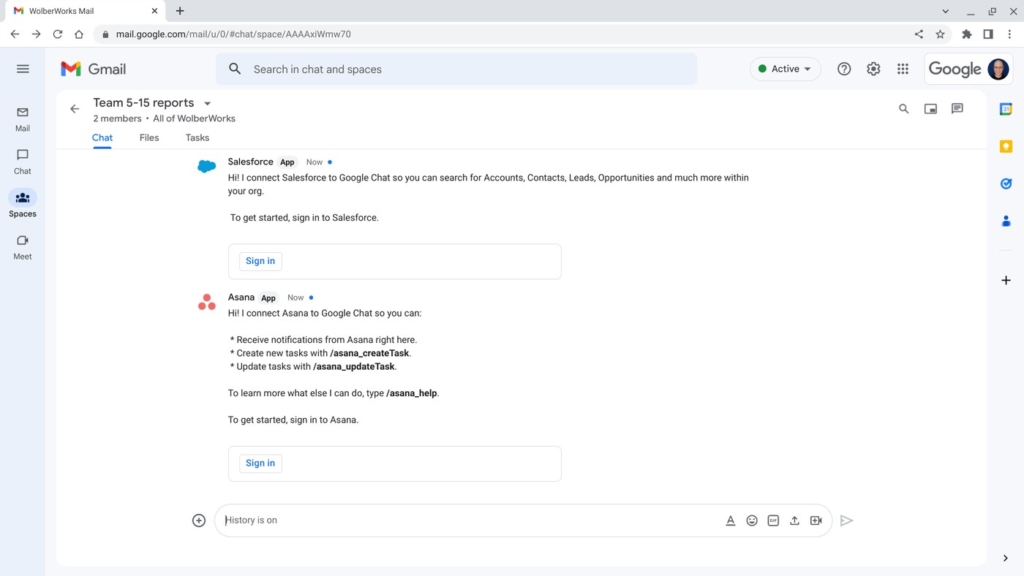Send the message with the arrow icon
The image size is (1024, 576).
(x=847, y=520)
